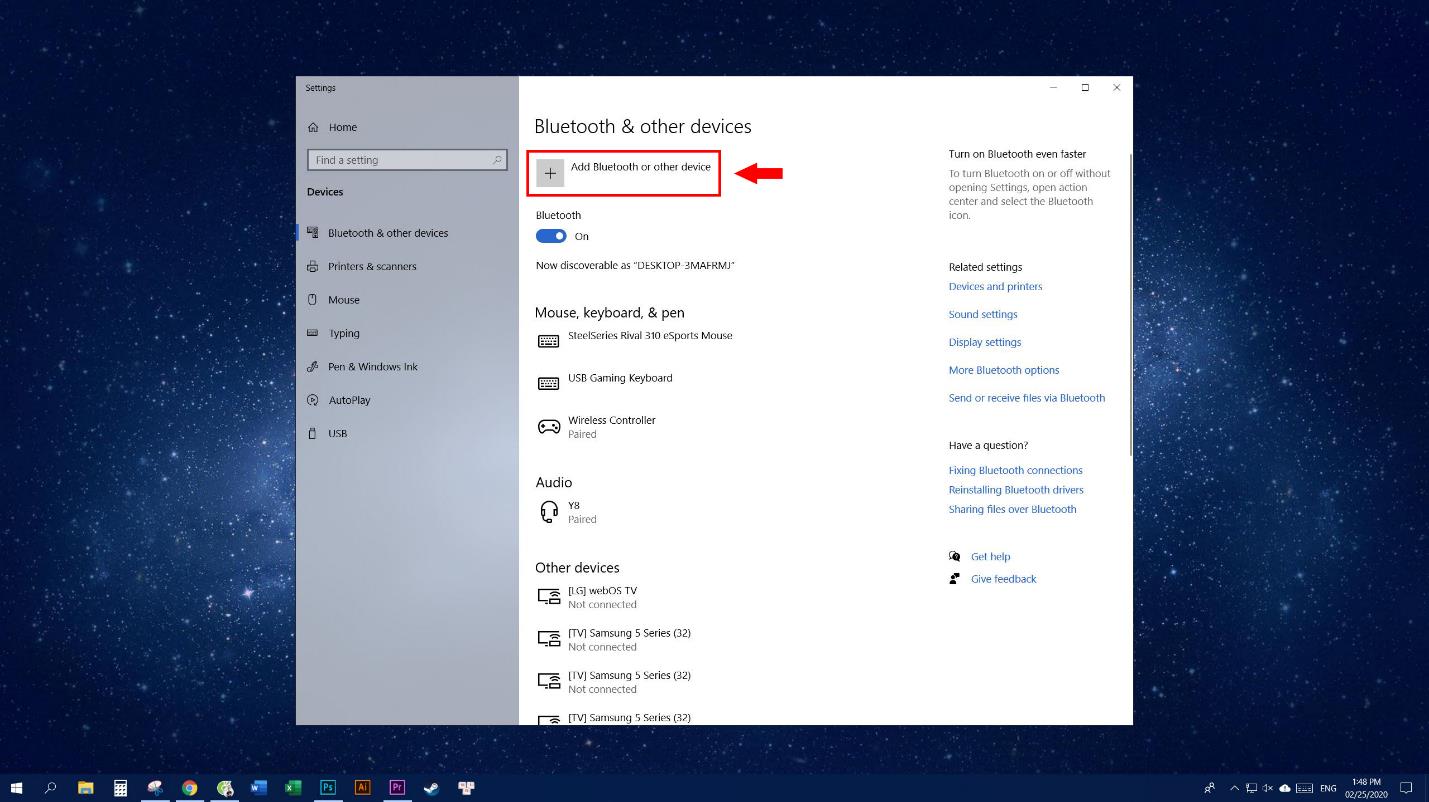This screenshot has height=802, width=1429.
Task: Click the muted volume tray icon
Action: (x=1267, y=788)
